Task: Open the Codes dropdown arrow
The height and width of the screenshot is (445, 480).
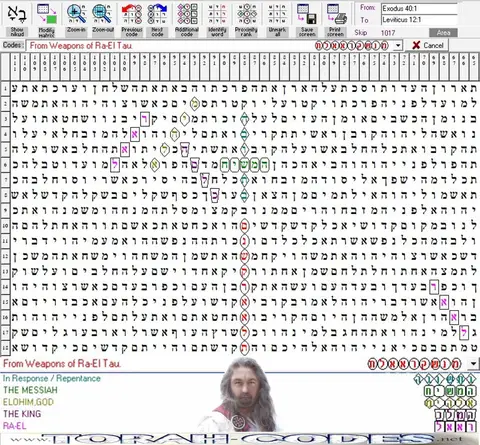Action: click(x=398, y=45)
